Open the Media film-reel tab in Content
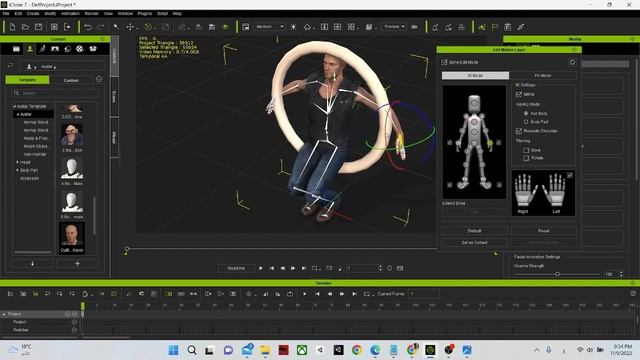 pos(80,49)
